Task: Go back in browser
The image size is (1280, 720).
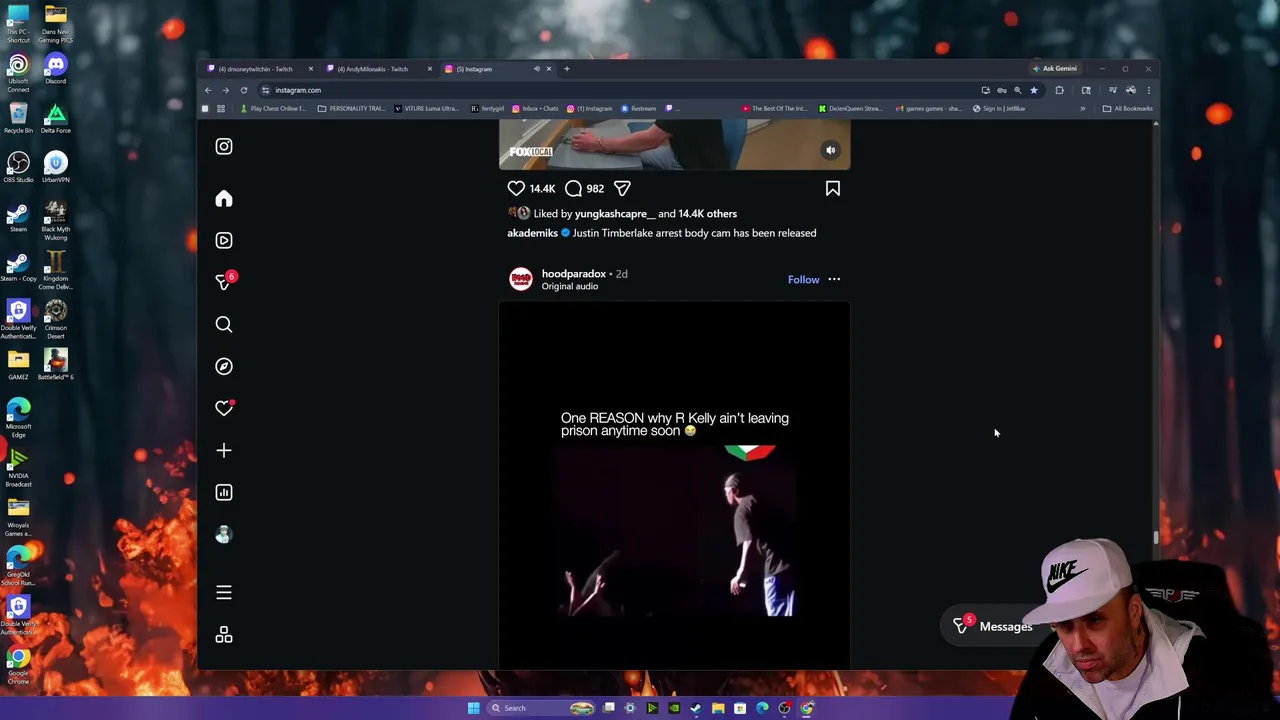Action: 208,90
